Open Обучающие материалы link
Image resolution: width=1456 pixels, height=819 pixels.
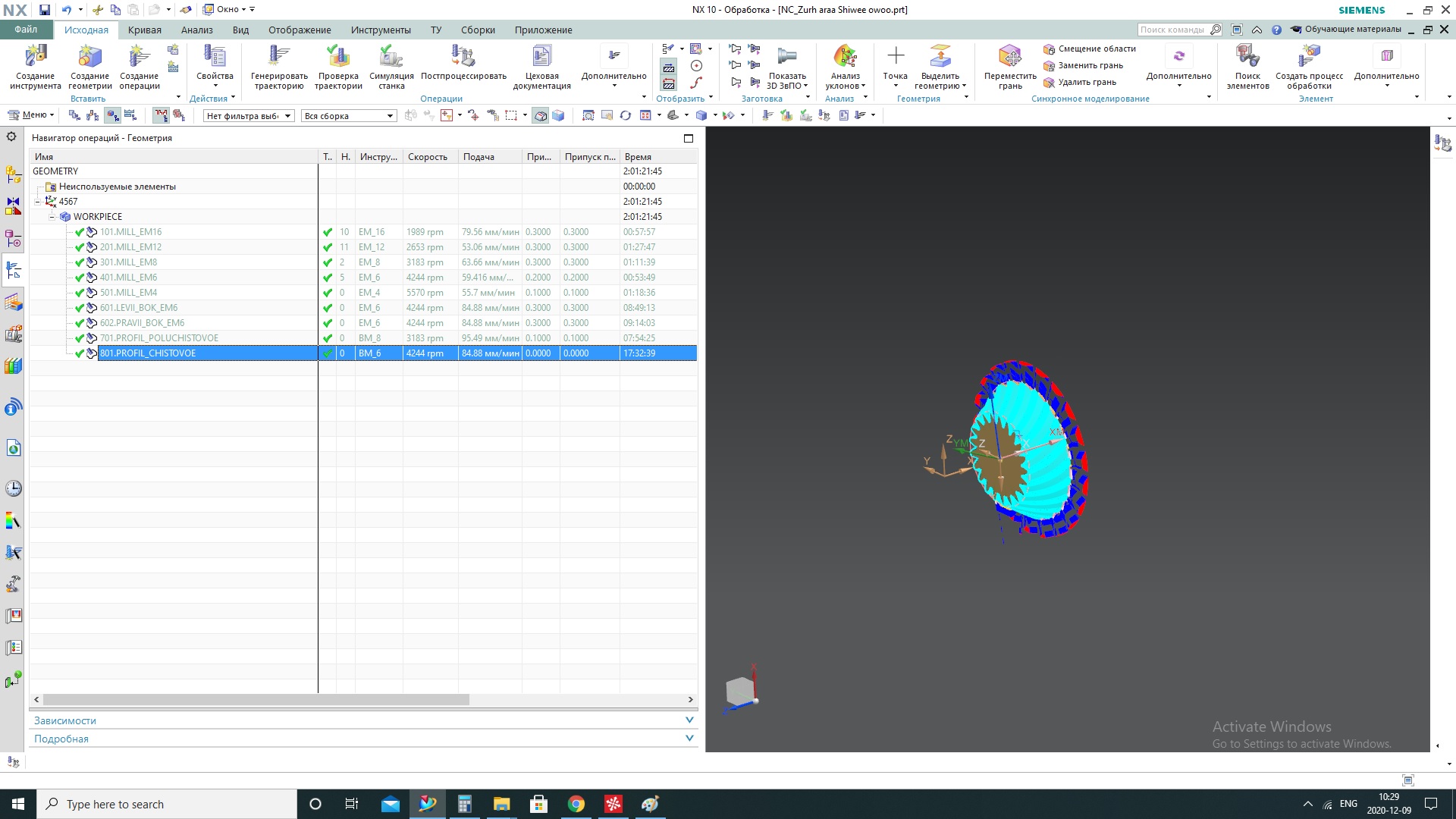pyautogui.click(x=1346, y=30)
